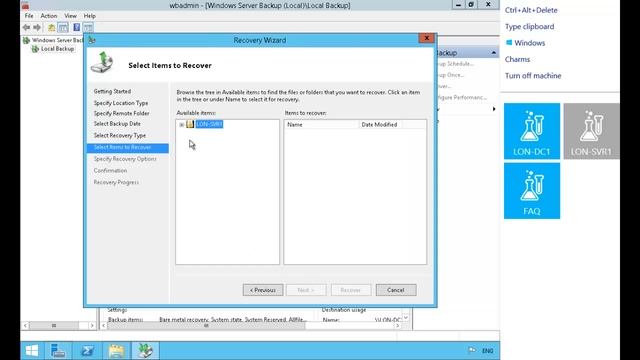
Task: Click the Specify Location Type step
Action: [121, 103]
